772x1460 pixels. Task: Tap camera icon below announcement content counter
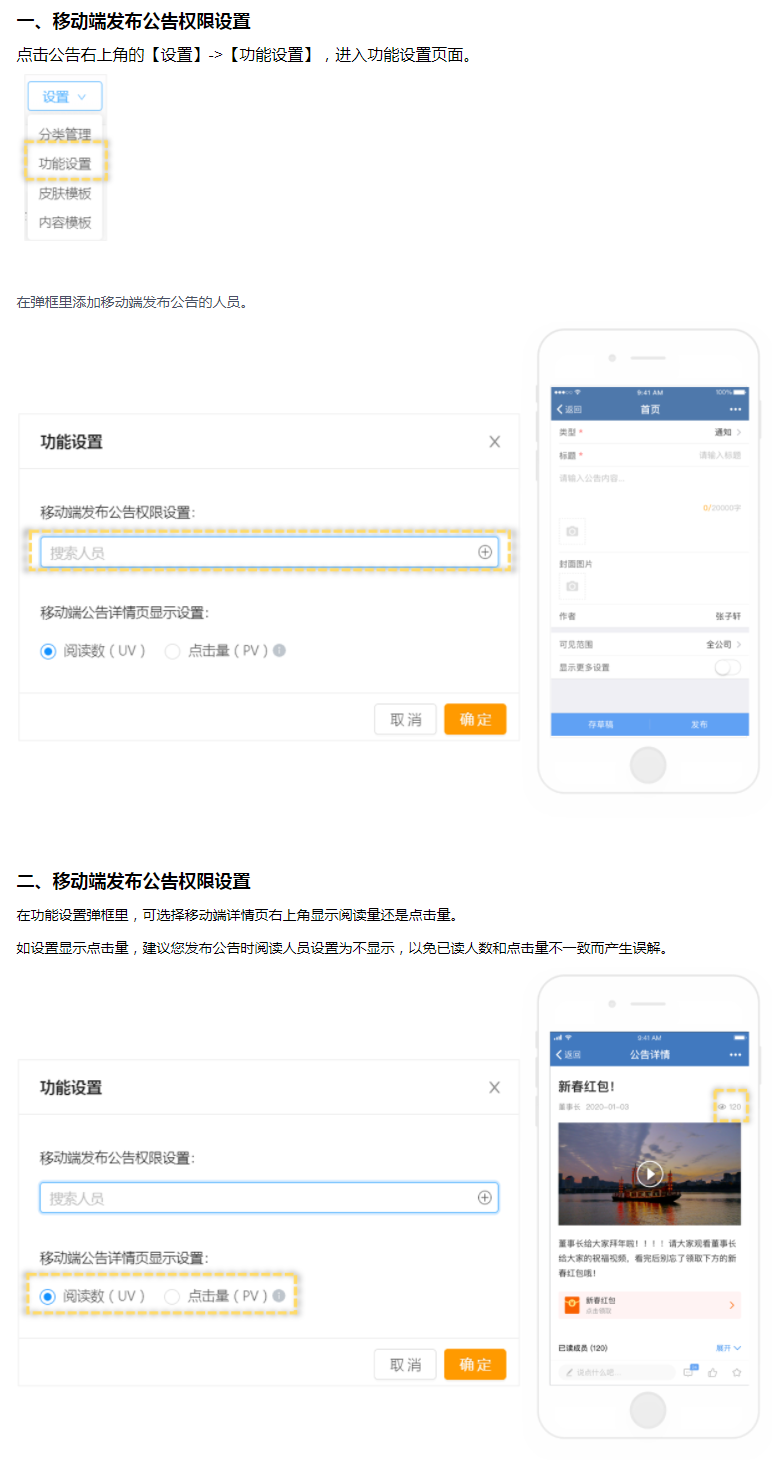click(x=573, y=531)
